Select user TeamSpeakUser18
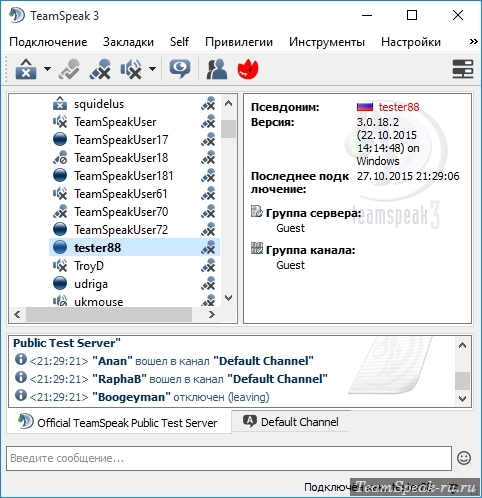This screenshot has width=482, height=498. tap(121, 158)
